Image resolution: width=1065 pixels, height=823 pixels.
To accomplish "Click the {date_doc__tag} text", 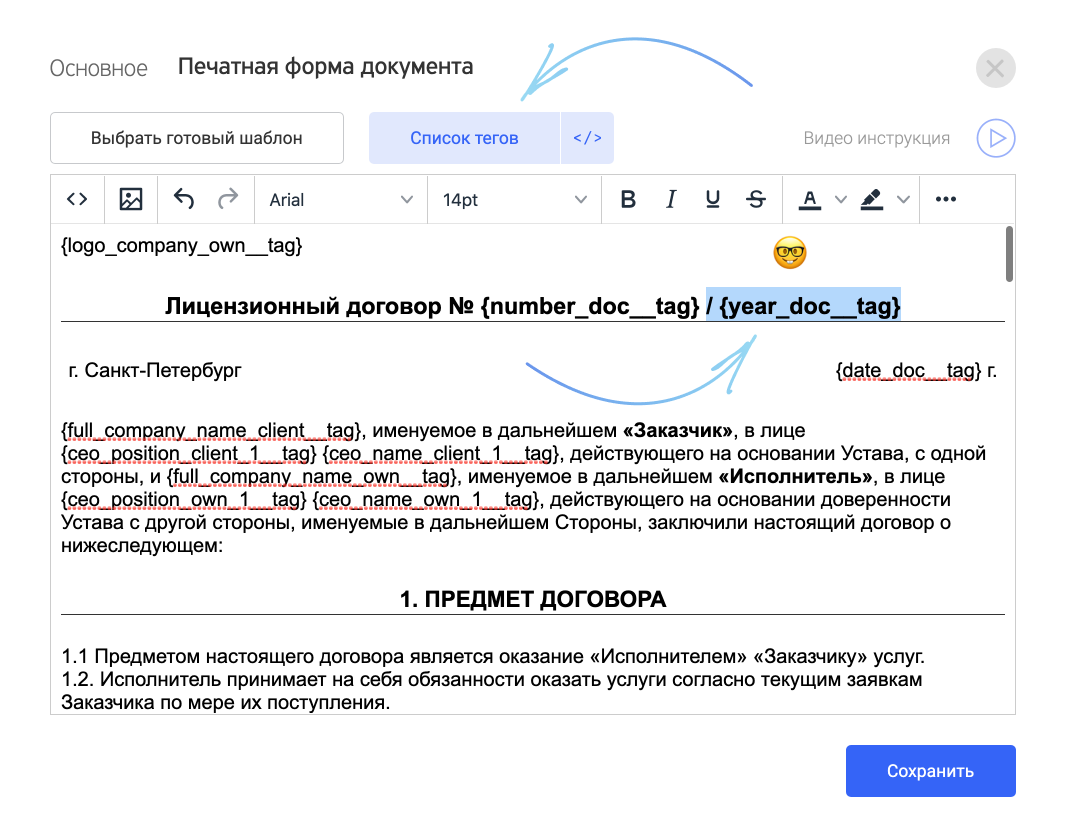I will (909, 371).
